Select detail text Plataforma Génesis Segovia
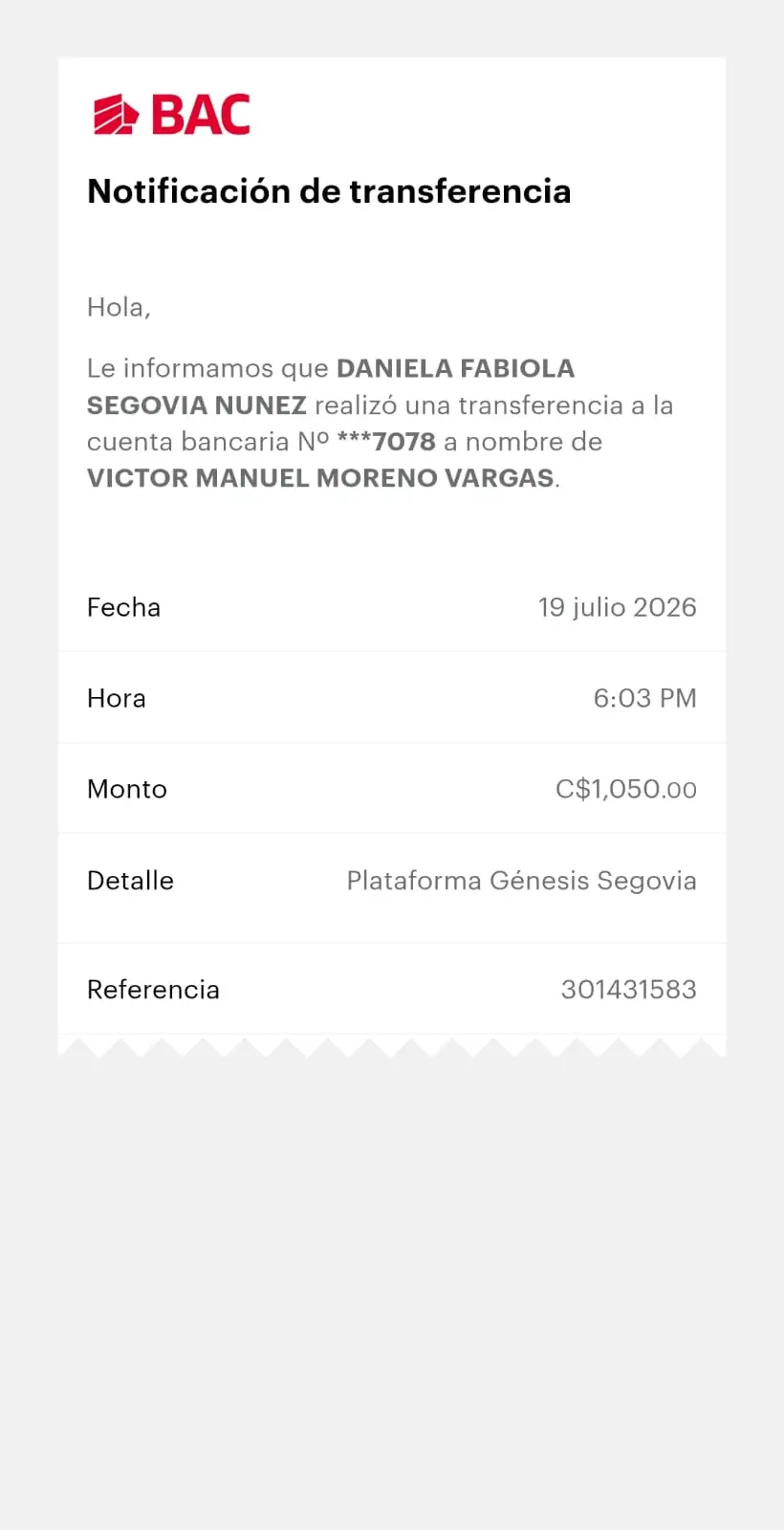The image size is (784, 1530). (x=522, y=881)
